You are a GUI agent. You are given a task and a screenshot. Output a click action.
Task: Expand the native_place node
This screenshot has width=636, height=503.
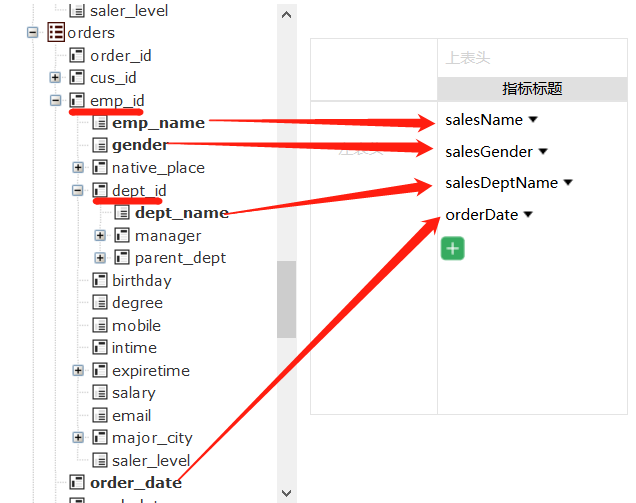coord(78,167)
